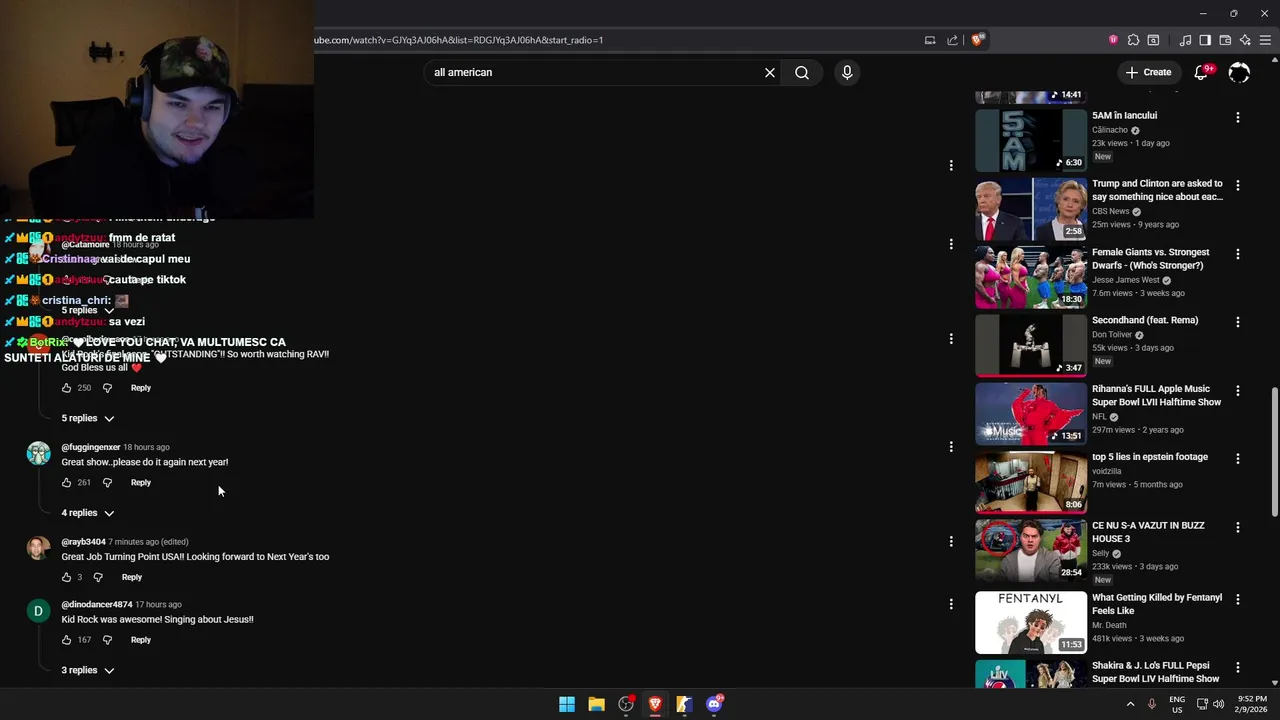Open the Fentanyl video thumbnail
This screenshot has width=1280, height=720.
1030,622
